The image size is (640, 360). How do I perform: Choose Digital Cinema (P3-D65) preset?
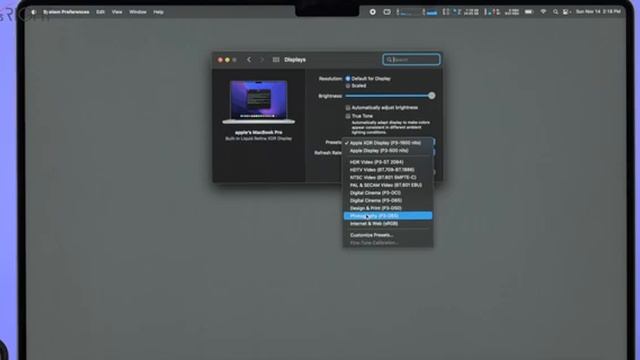pos(388,200)
